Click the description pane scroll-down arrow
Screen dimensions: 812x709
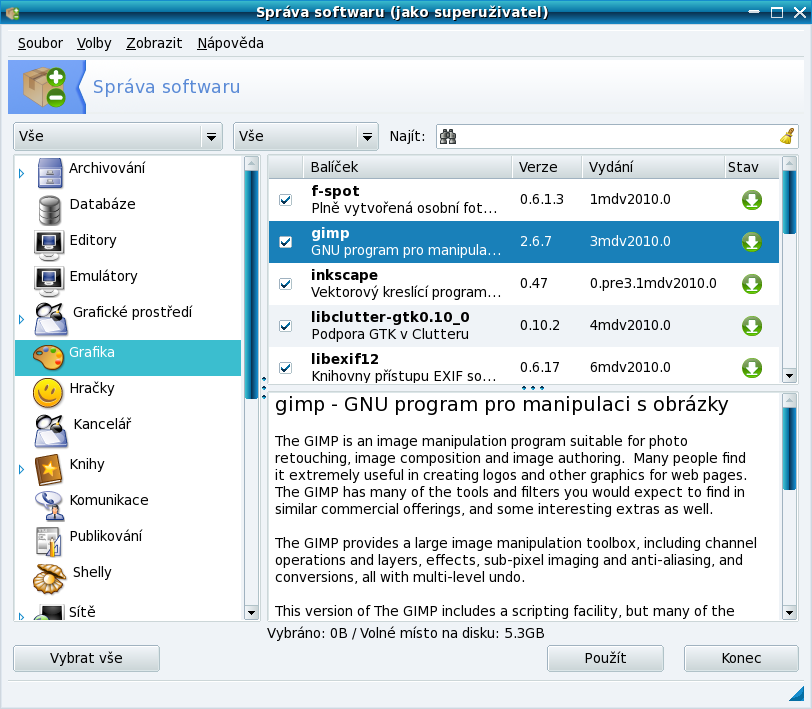[x=789, y=613]
